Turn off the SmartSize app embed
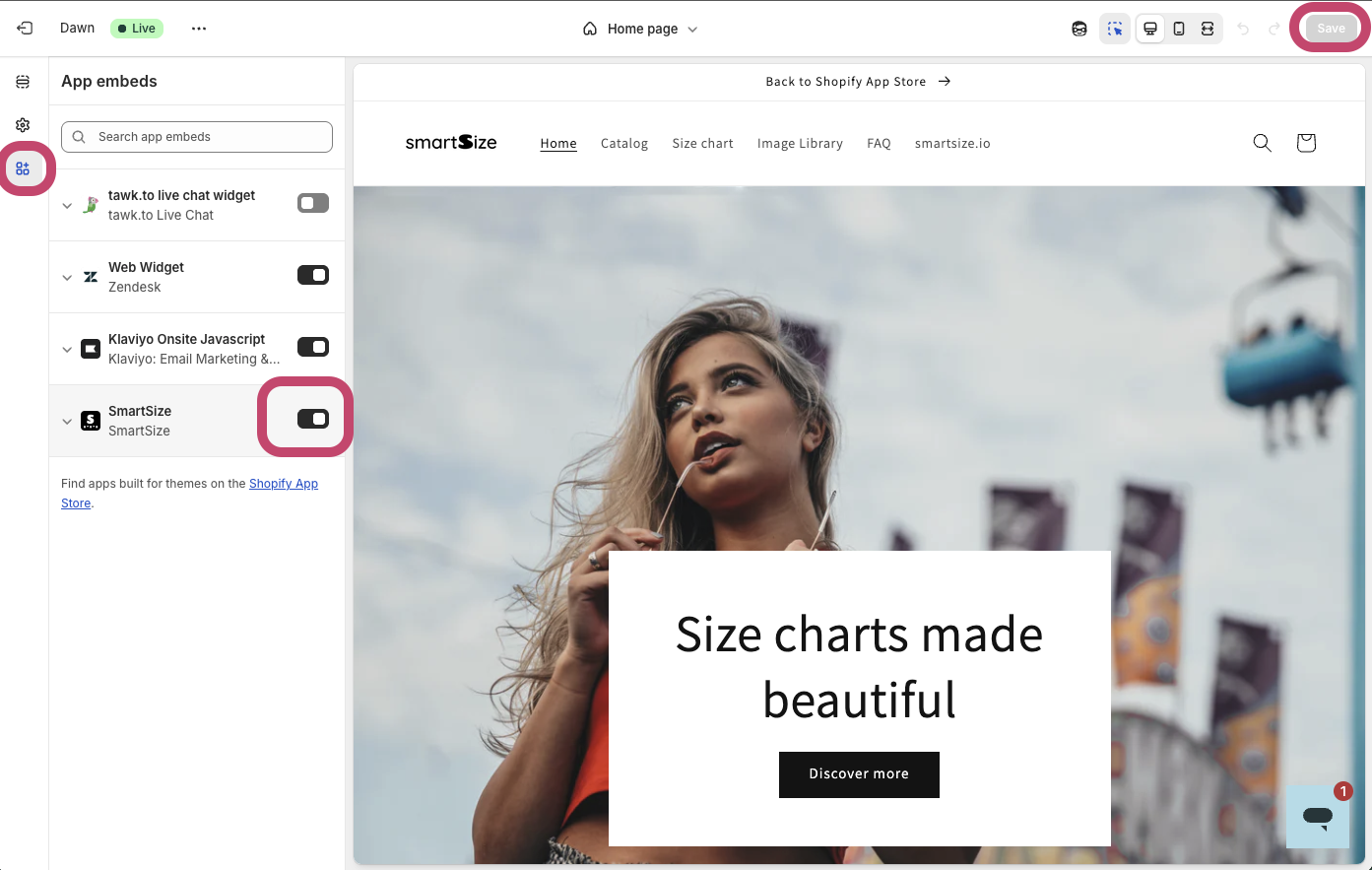Screen dimensions: 1372x870 (x=313, y=419)
